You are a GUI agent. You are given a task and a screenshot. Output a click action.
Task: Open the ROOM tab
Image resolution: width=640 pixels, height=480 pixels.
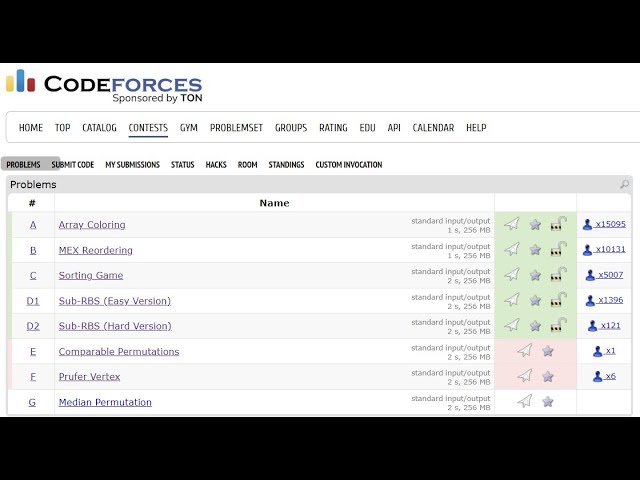tap(247, 164)
